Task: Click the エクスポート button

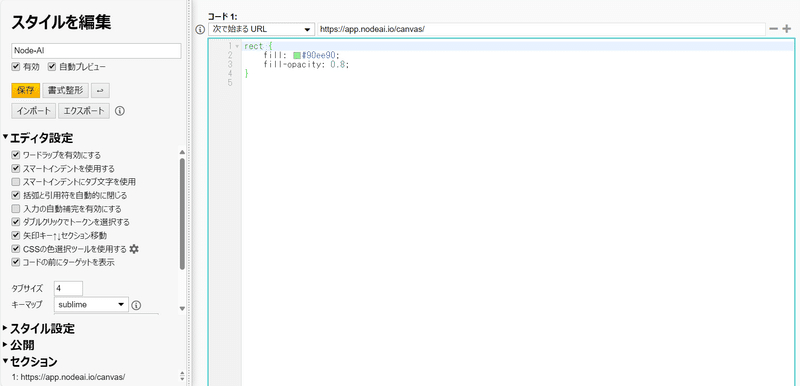Action: tap(84, 111)
